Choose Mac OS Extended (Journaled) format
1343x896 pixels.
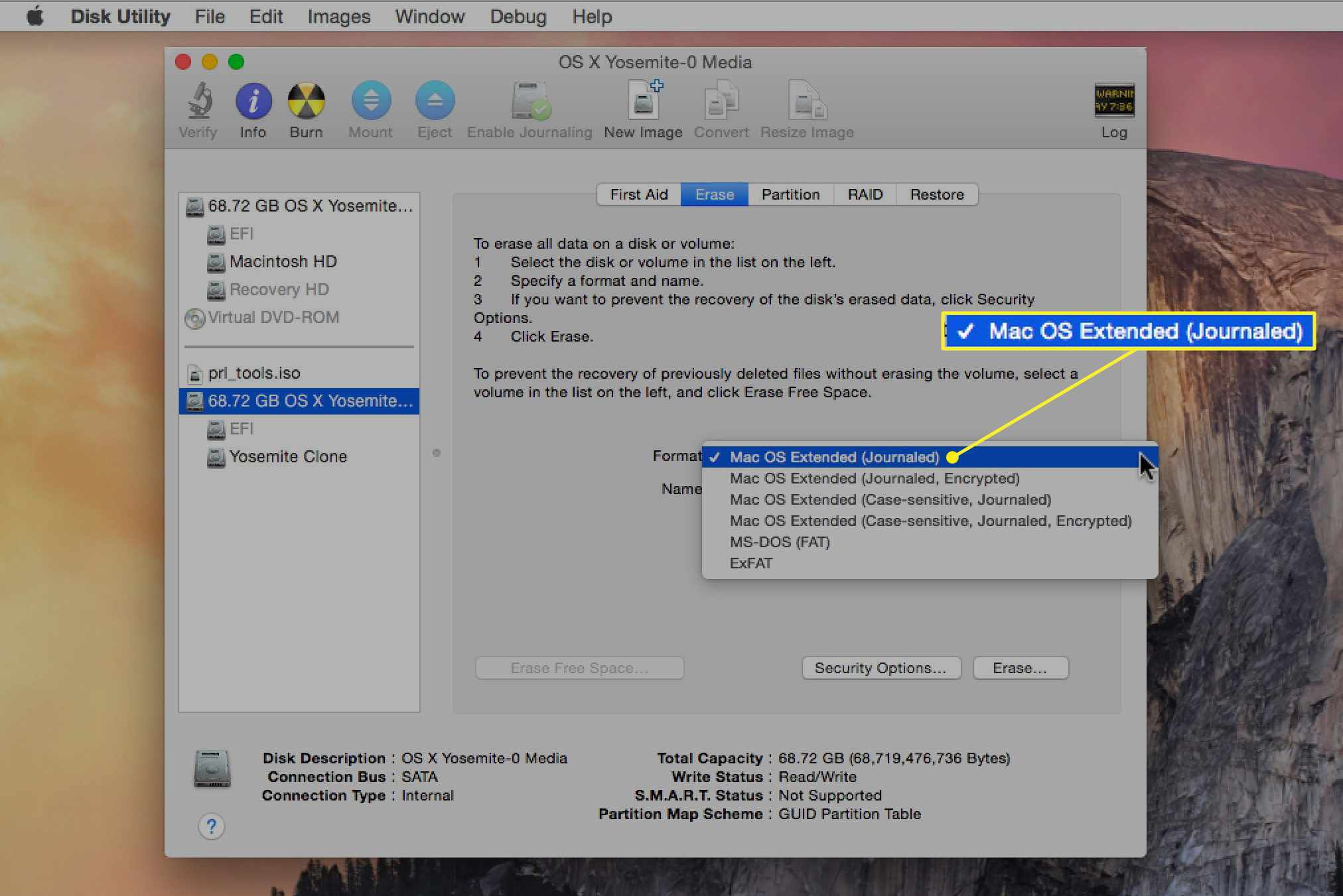coord(930,457)
